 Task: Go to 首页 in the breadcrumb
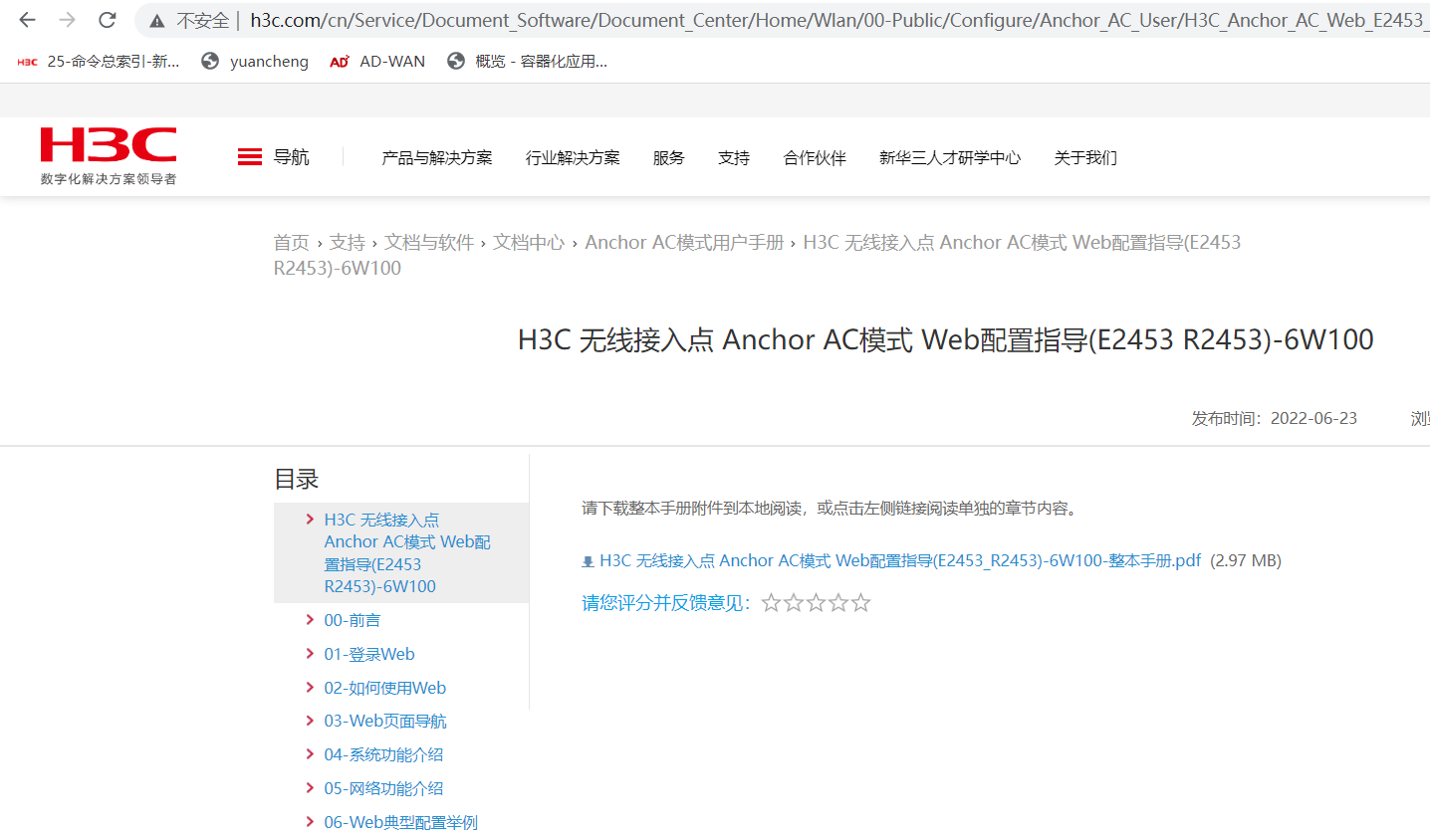pyautogui.click(x=292, y=243)
